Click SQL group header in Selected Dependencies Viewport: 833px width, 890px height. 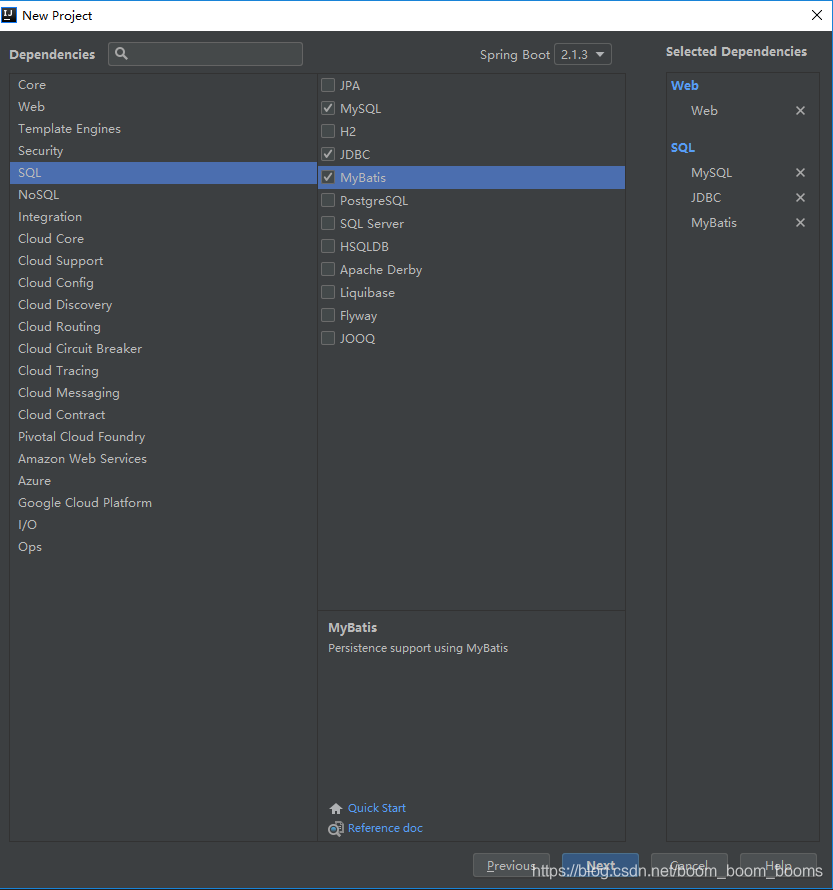tap(683, 148)
